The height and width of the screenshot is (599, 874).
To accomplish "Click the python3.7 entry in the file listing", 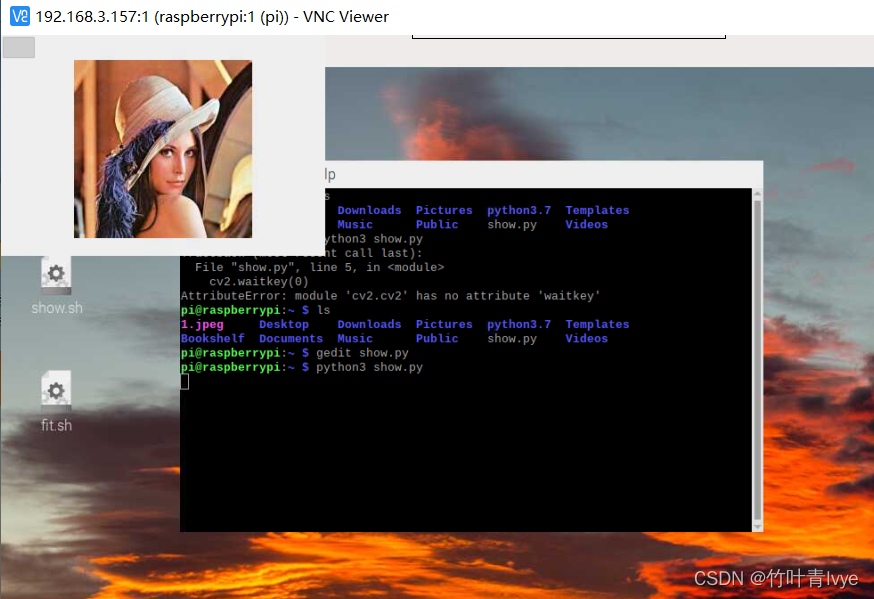I will click(x=518, y=324).
